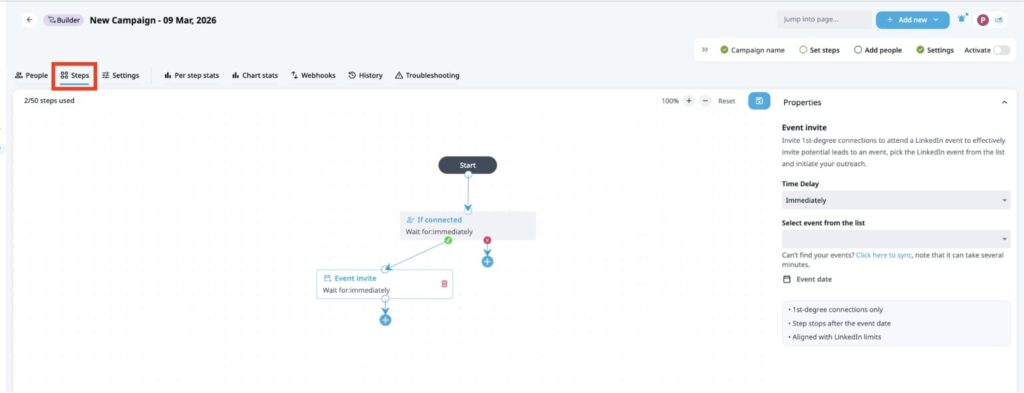Image resolution: width=1024 pixels, height=393 pixels.
Task: Save the flow with the blue disk button
Action: [x=759, y=101]
